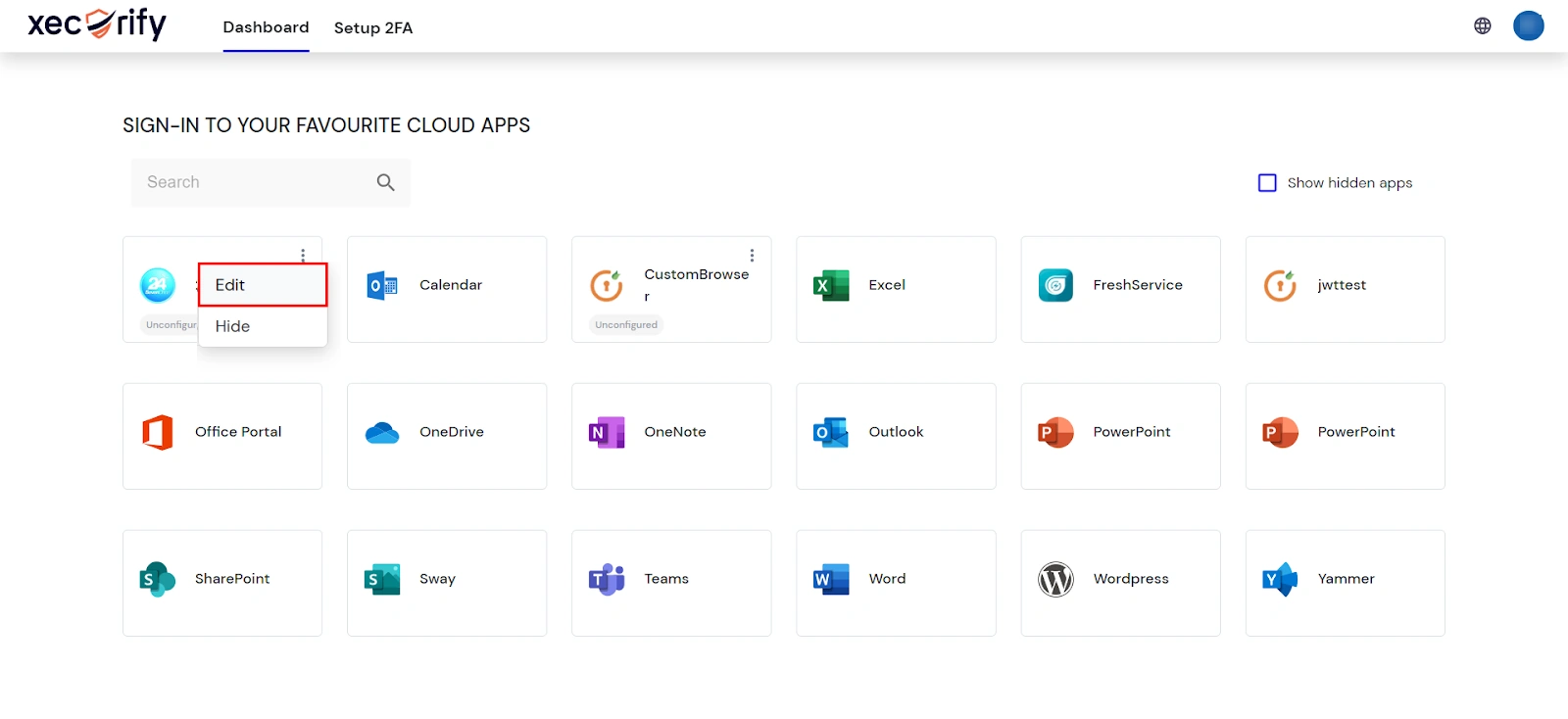Click the Word app label
This screenshot has height=719, width=1568.
coord(887,579)
